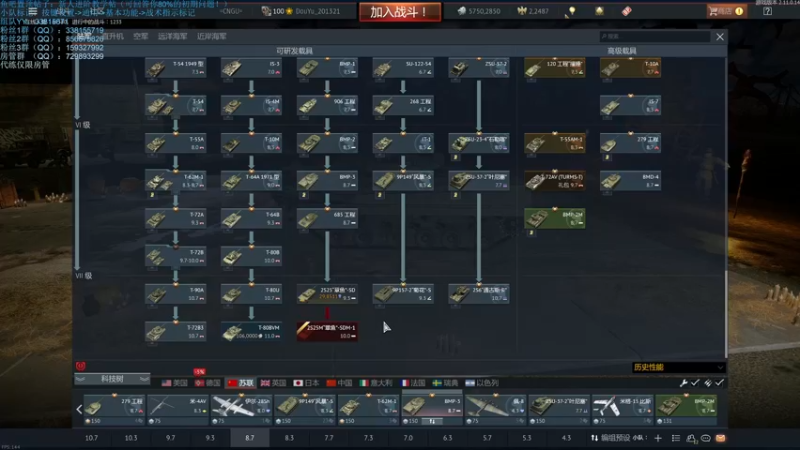Select the 7.0 lineup preset
This screenshot has height=450, width=800.
(408, 438)
